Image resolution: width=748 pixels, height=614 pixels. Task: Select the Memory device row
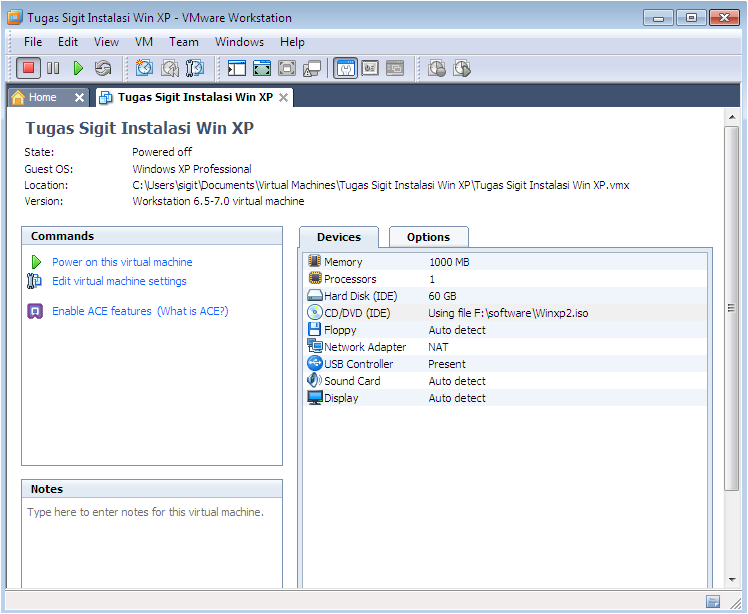tap(506, 262)
